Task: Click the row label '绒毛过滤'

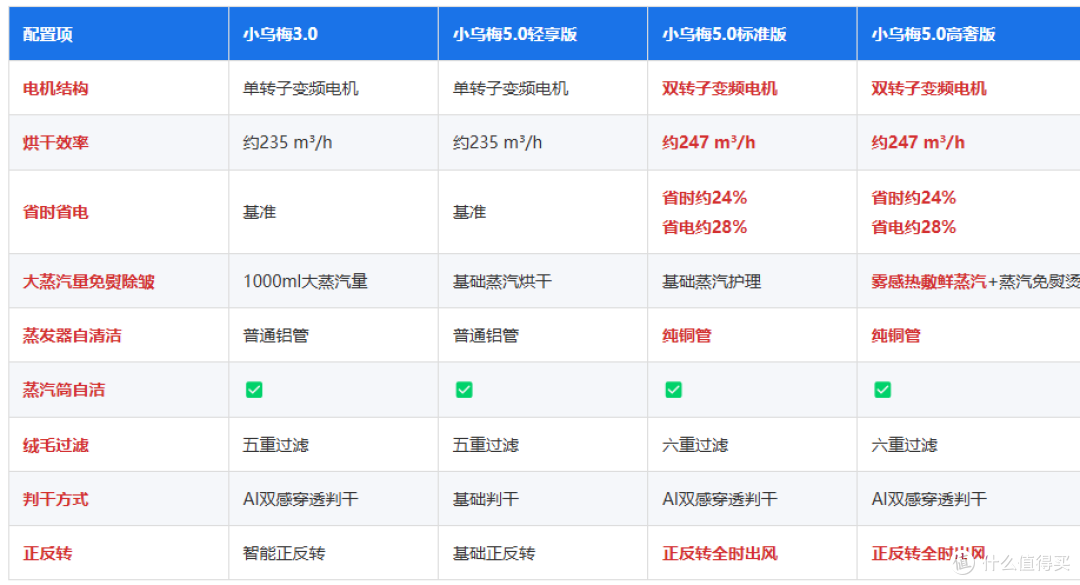Action: coord(56,445)
